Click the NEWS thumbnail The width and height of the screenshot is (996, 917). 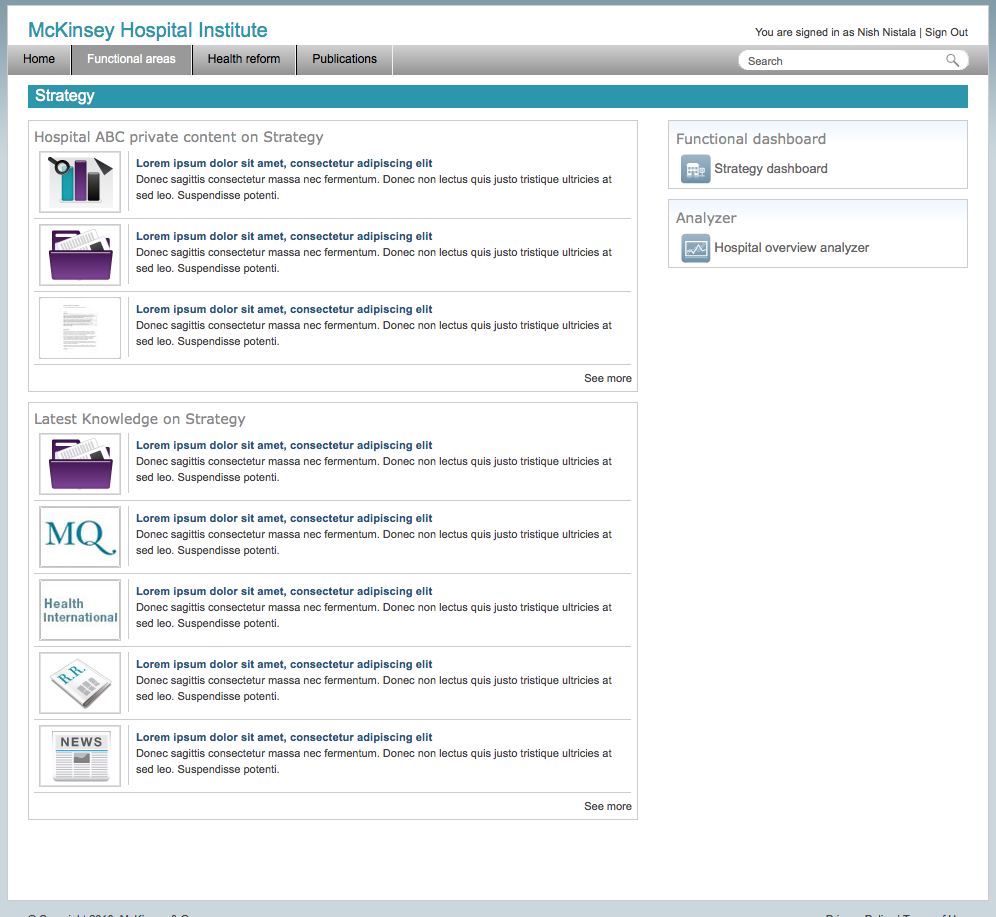(80, 756)
